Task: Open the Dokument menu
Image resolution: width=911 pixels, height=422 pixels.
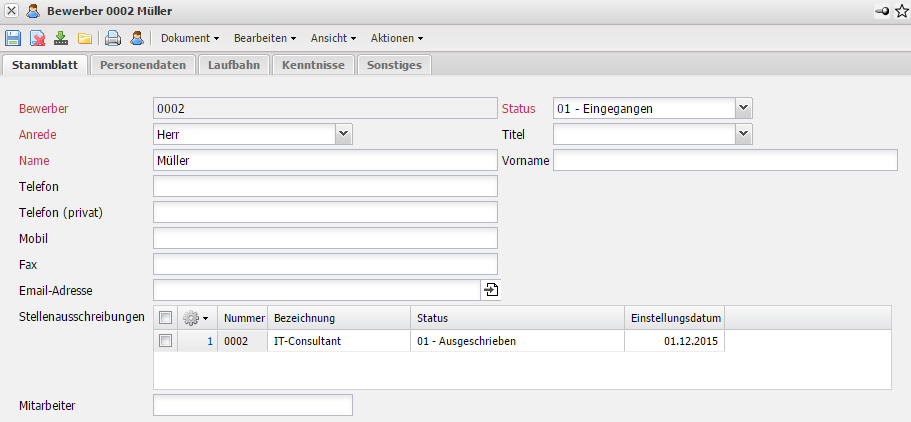Action: tap(190, 38)
